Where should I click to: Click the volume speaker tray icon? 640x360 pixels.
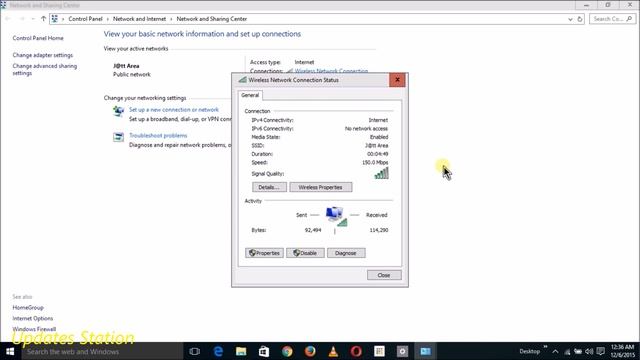tap(589, 351)
